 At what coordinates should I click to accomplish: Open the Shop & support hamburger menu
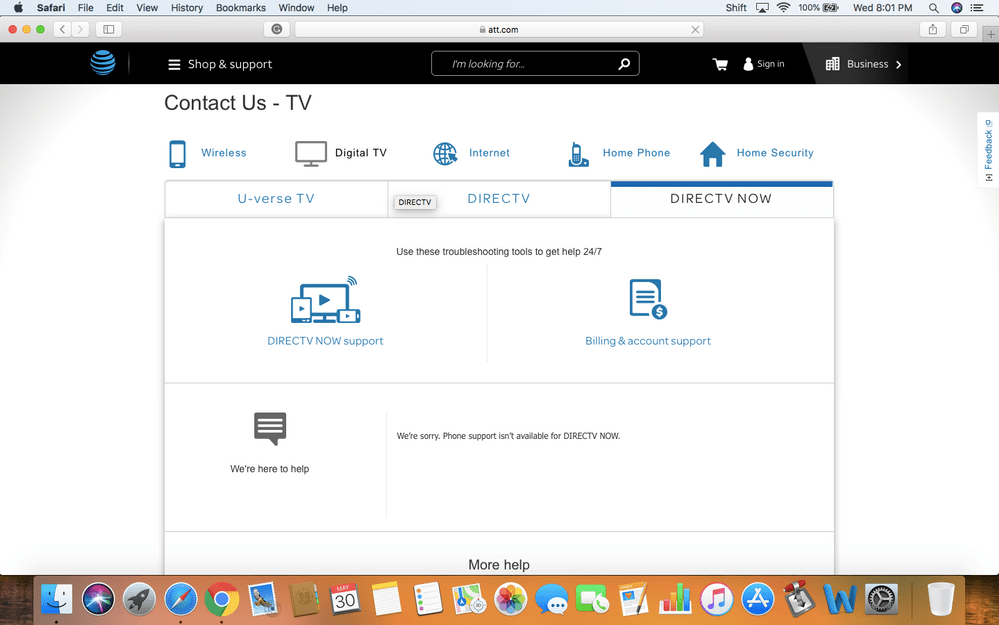coord(219,64)
